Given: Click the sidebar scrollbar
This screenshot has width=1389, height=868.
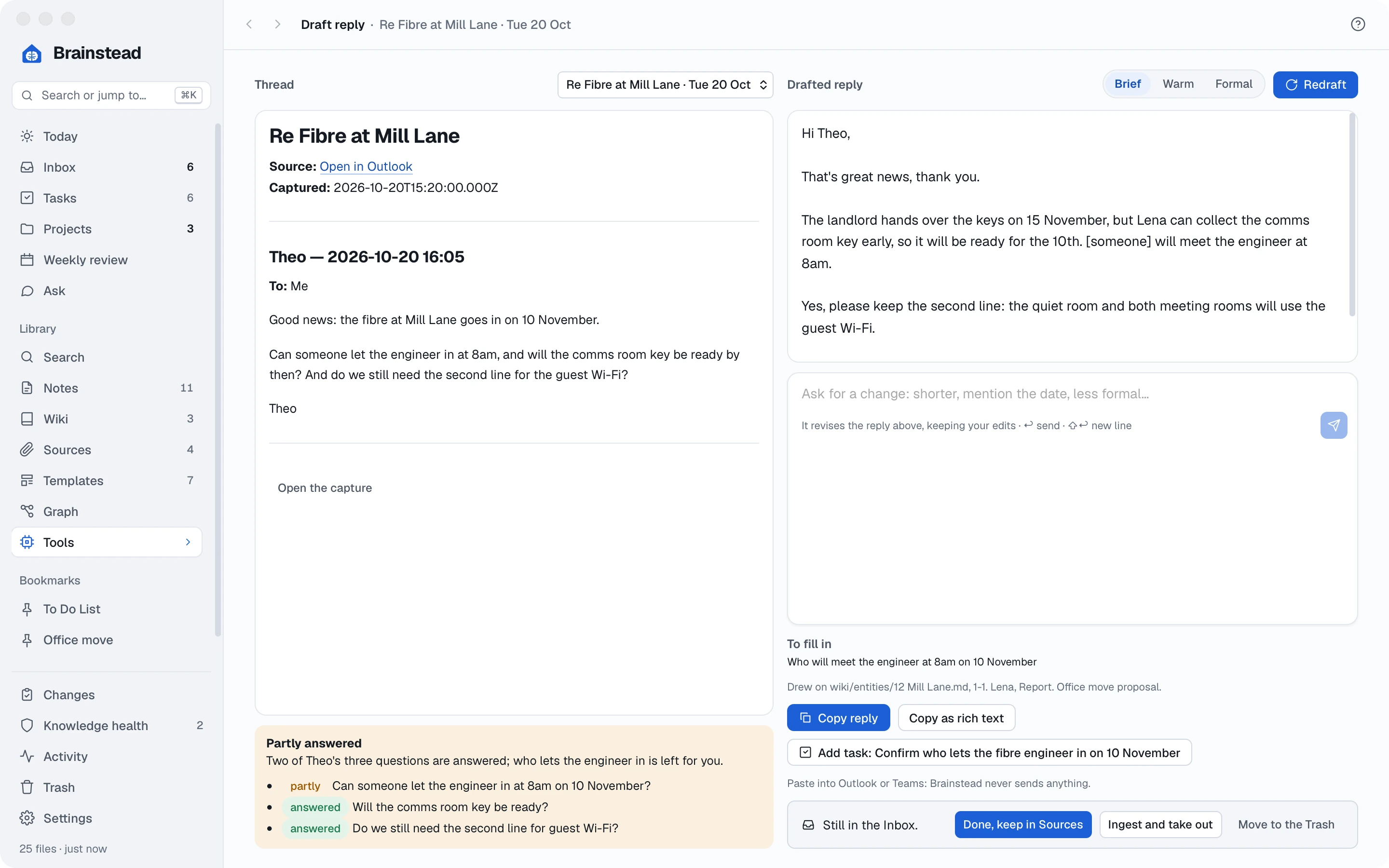Looking at the screenshot, I should 218,379.
